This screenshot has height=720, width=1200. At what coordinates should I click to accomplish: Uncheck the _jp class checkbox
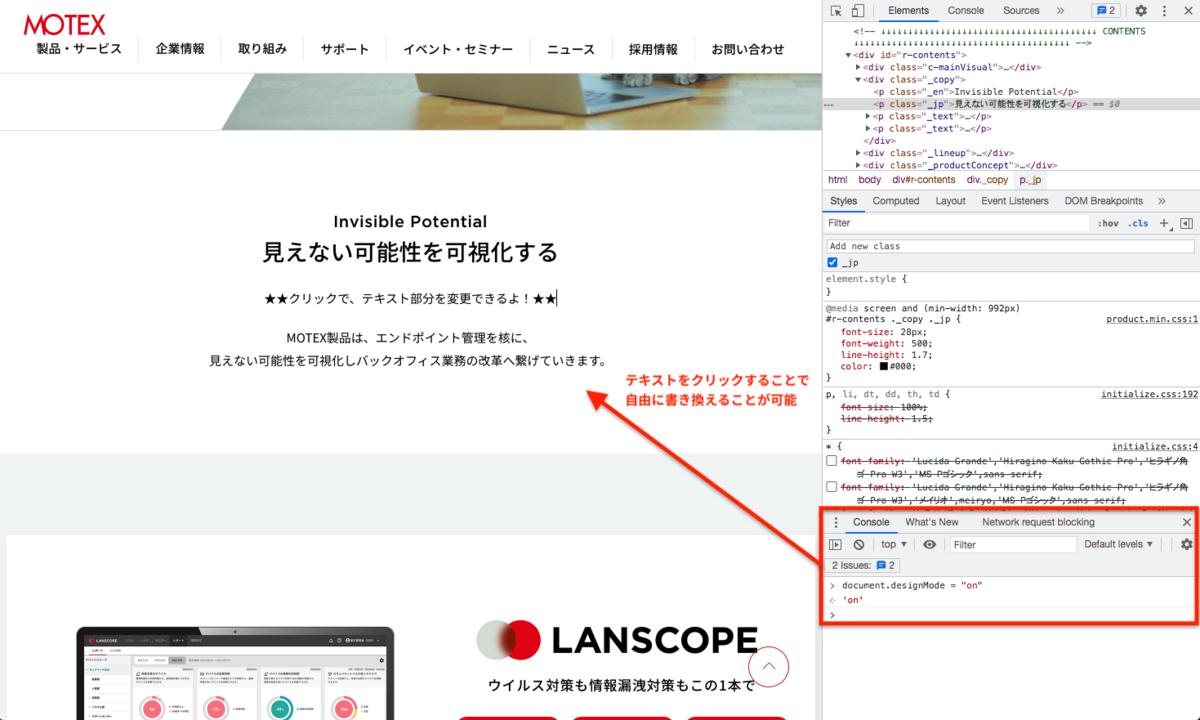tap(832, 263)
